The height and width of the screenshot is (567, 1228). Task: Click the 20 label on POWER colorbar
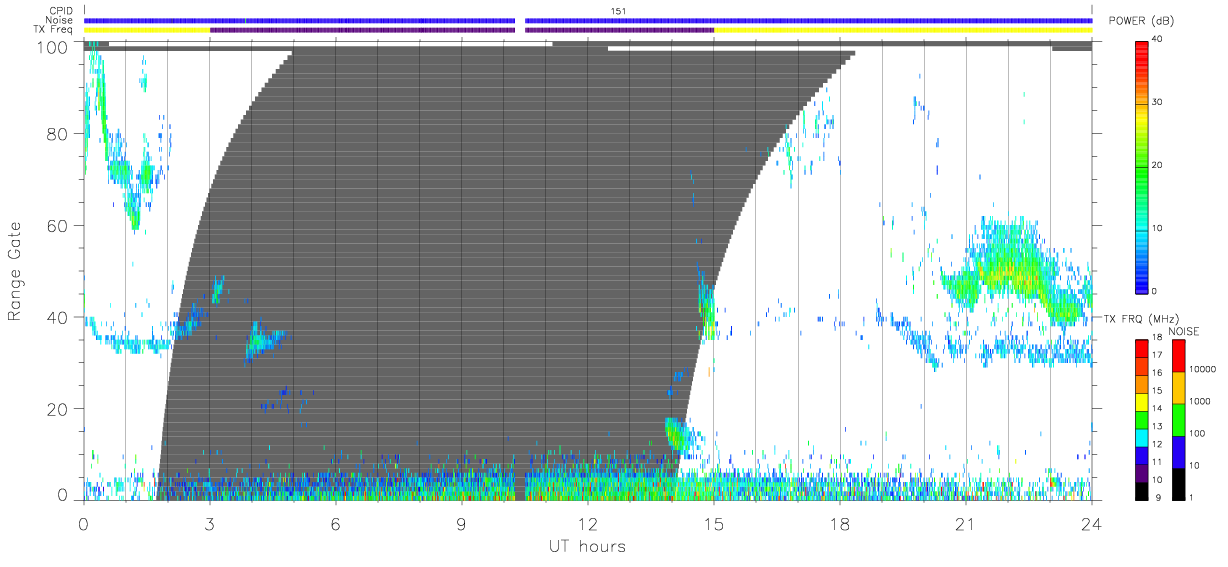[x=1158, y=165]
